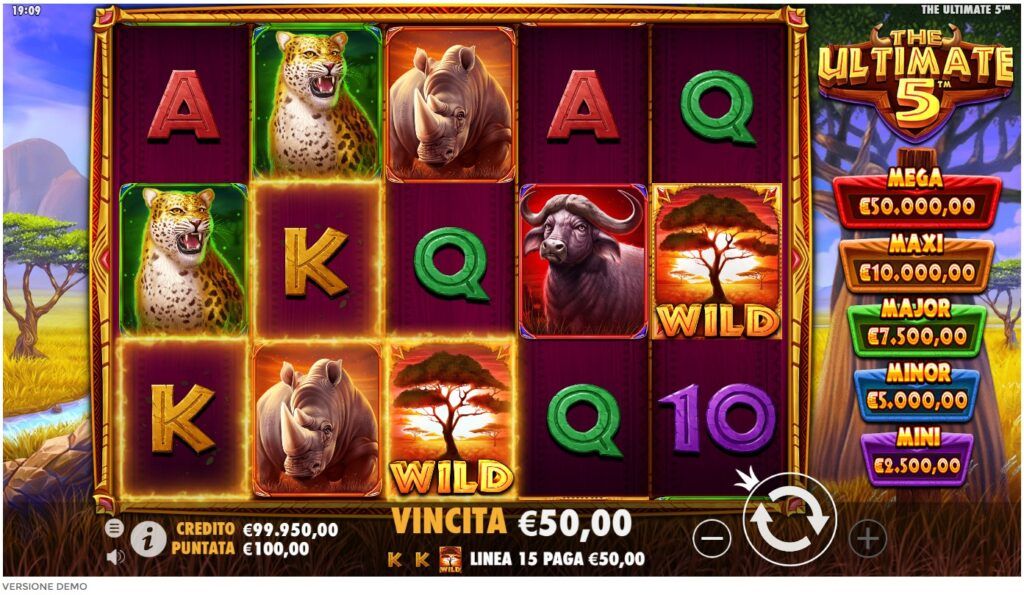Click the buffalo symbol on reel four
The width and height of the screenshot is (1024, 595).
(x=583, y=261)
